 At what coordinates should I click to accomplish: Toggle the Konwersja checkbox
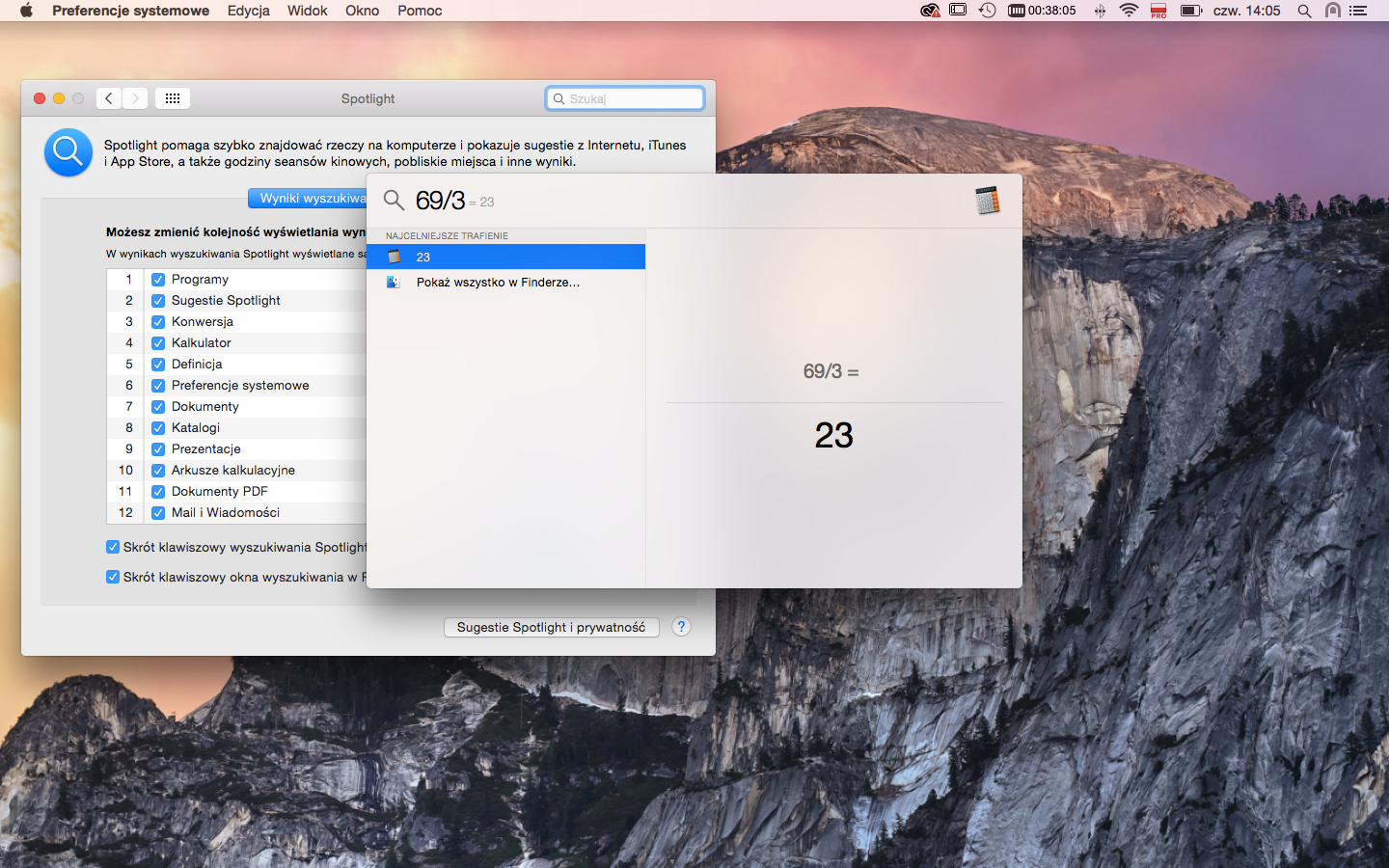[158, 322]
